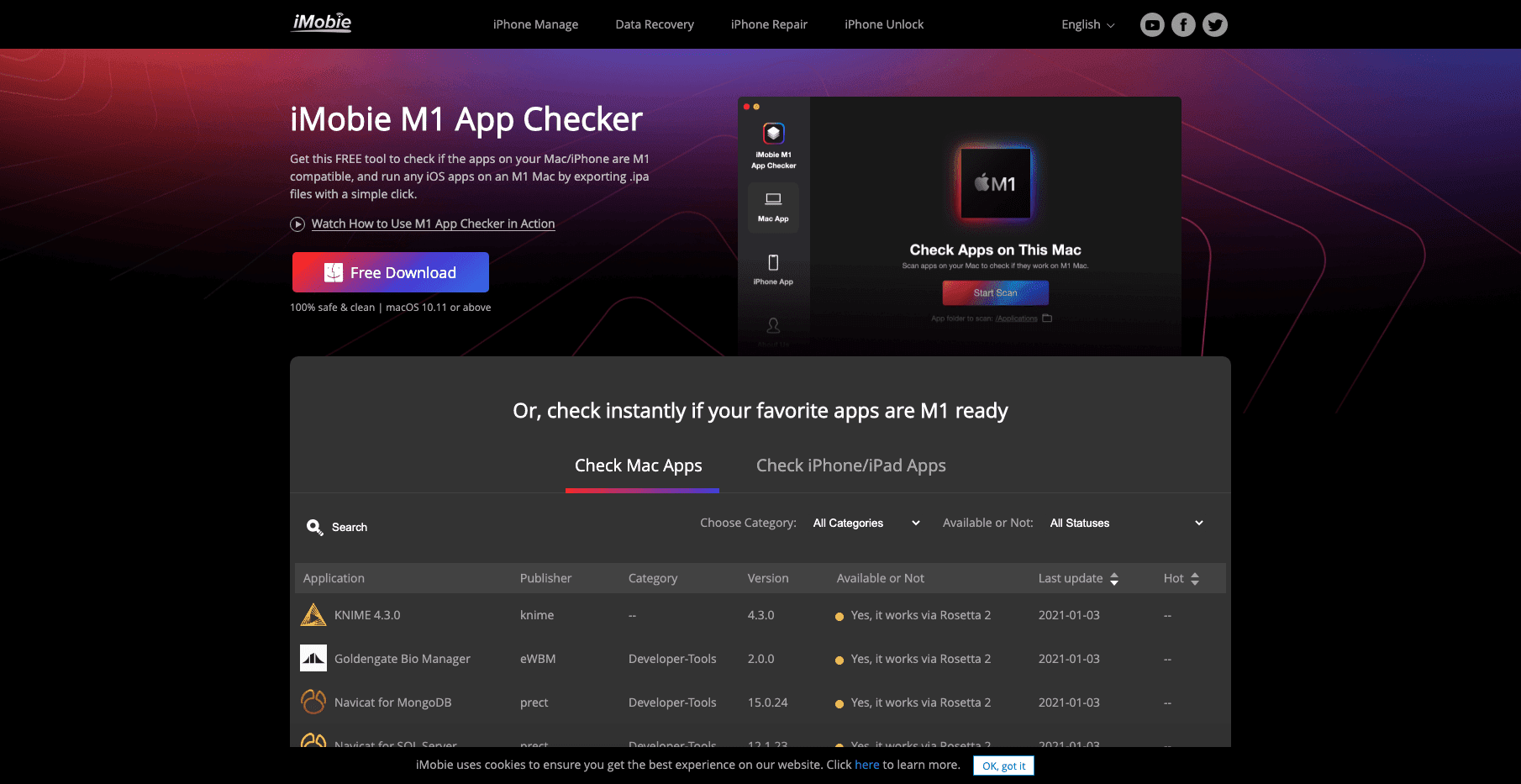Open the All Statuses dropdown

[1126, 524]
